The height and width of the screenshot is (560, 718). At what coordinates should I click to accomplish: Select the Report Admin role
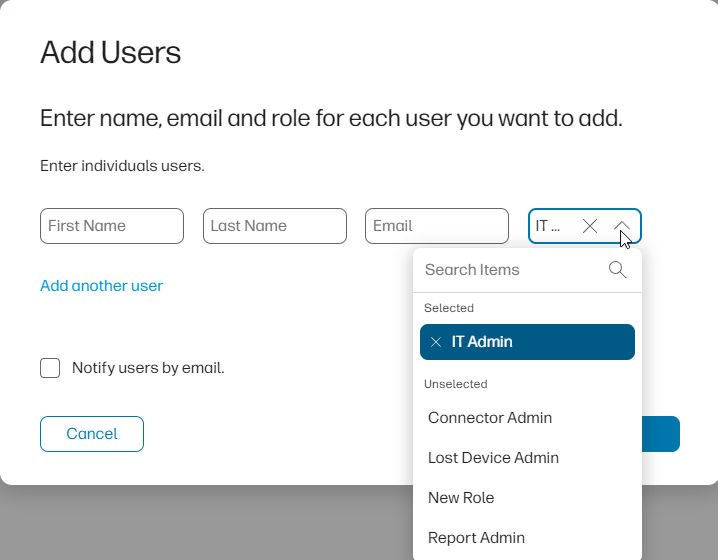(476, 538)
